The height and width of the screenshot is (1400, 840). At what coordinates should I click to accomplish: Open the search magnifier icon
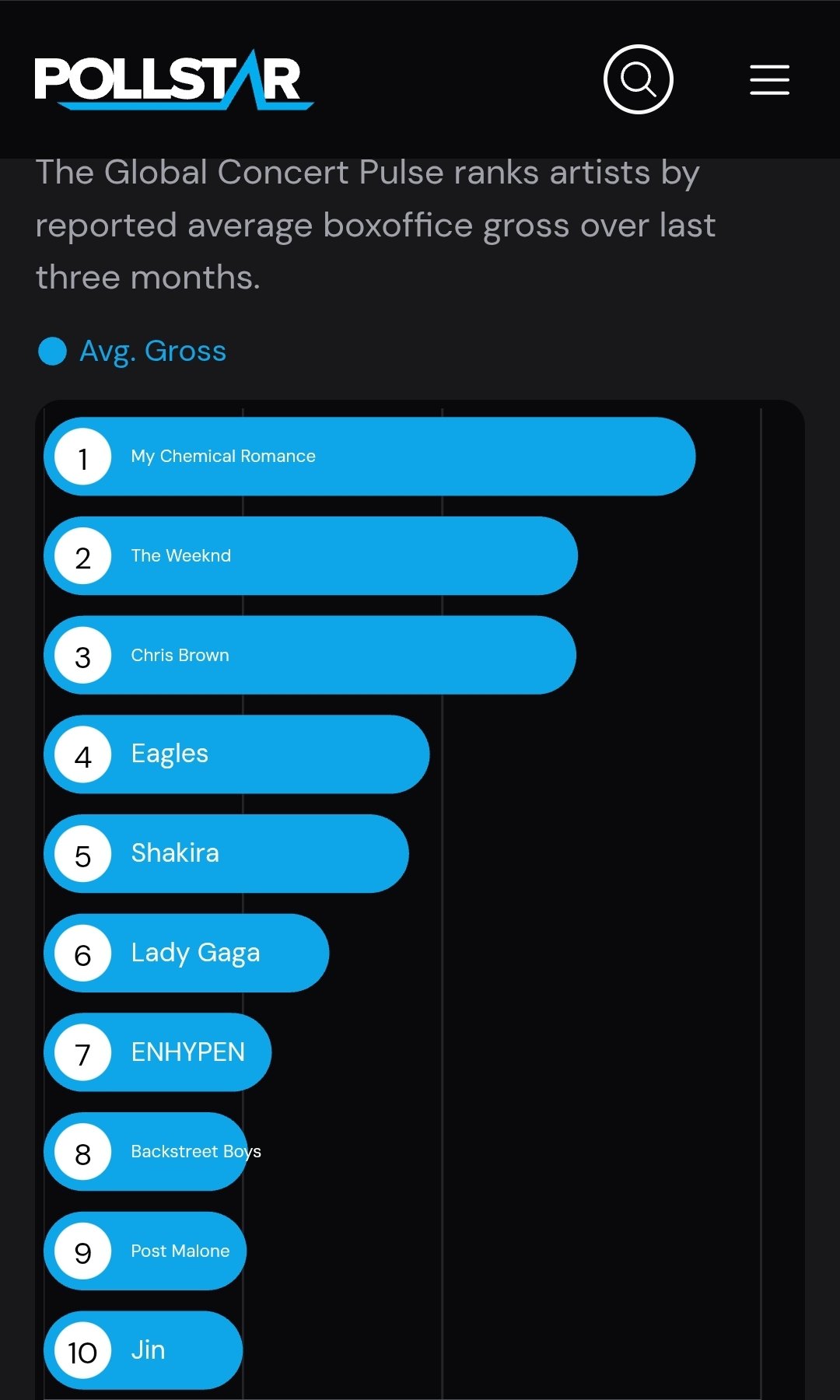tap(638, 79)
